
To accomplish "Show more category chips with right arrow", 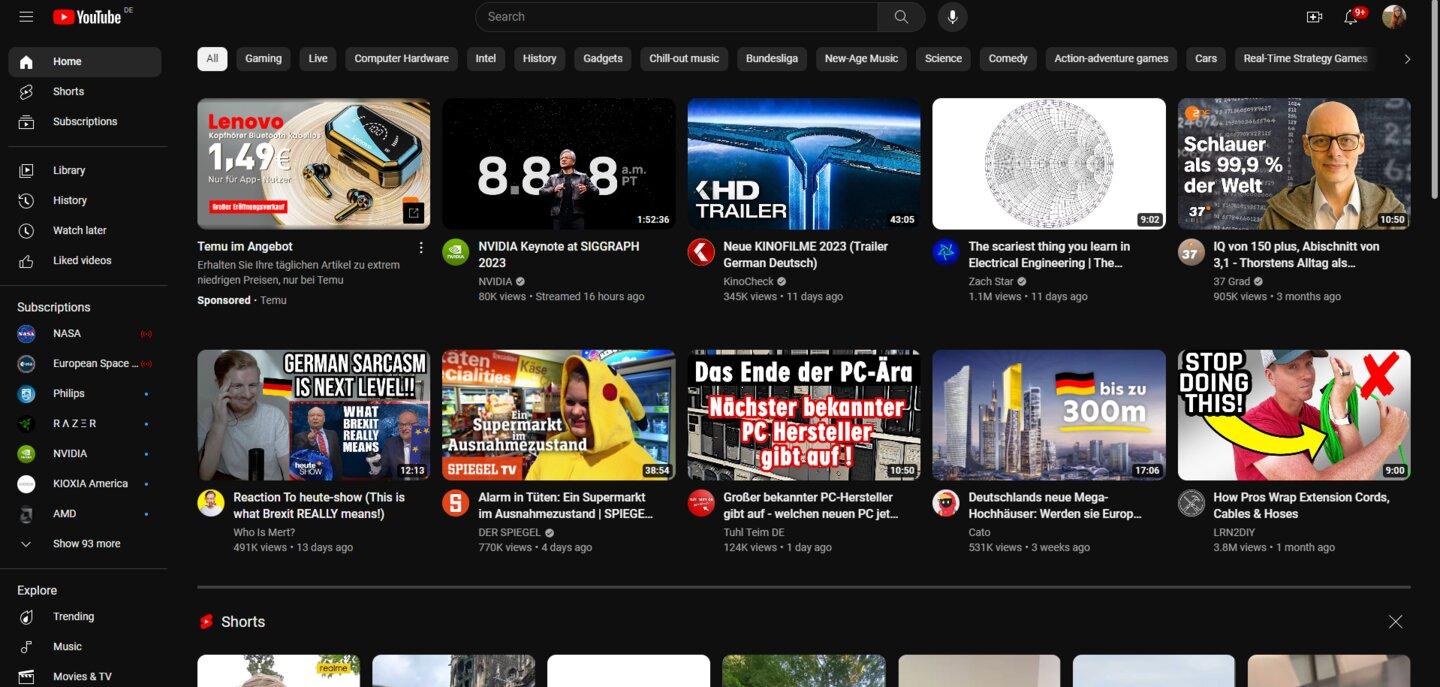I will [x=1407, y=59].
